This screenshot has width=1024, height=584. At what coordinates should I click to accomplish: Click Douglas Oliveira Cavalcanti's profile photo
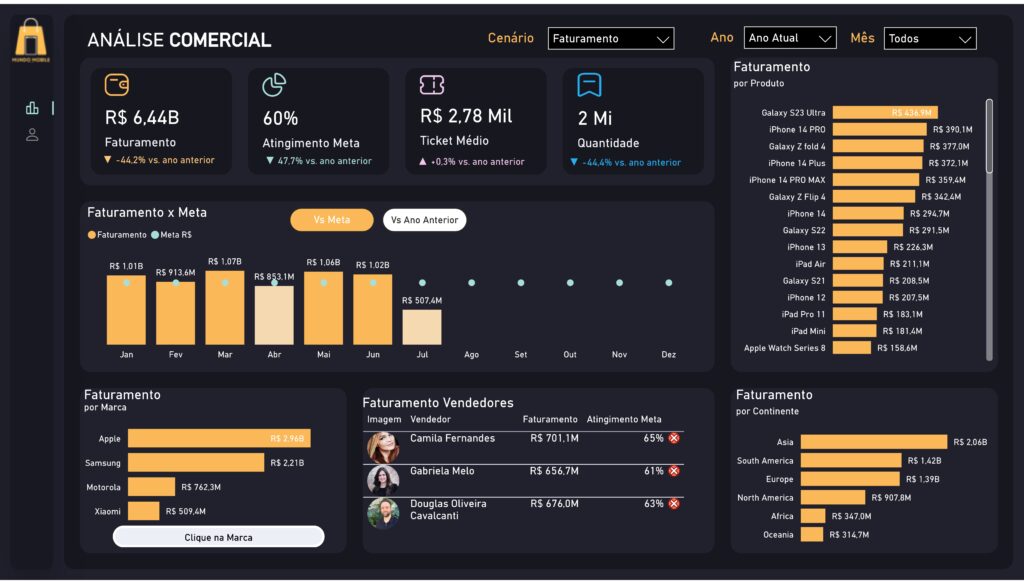[383, 513]
